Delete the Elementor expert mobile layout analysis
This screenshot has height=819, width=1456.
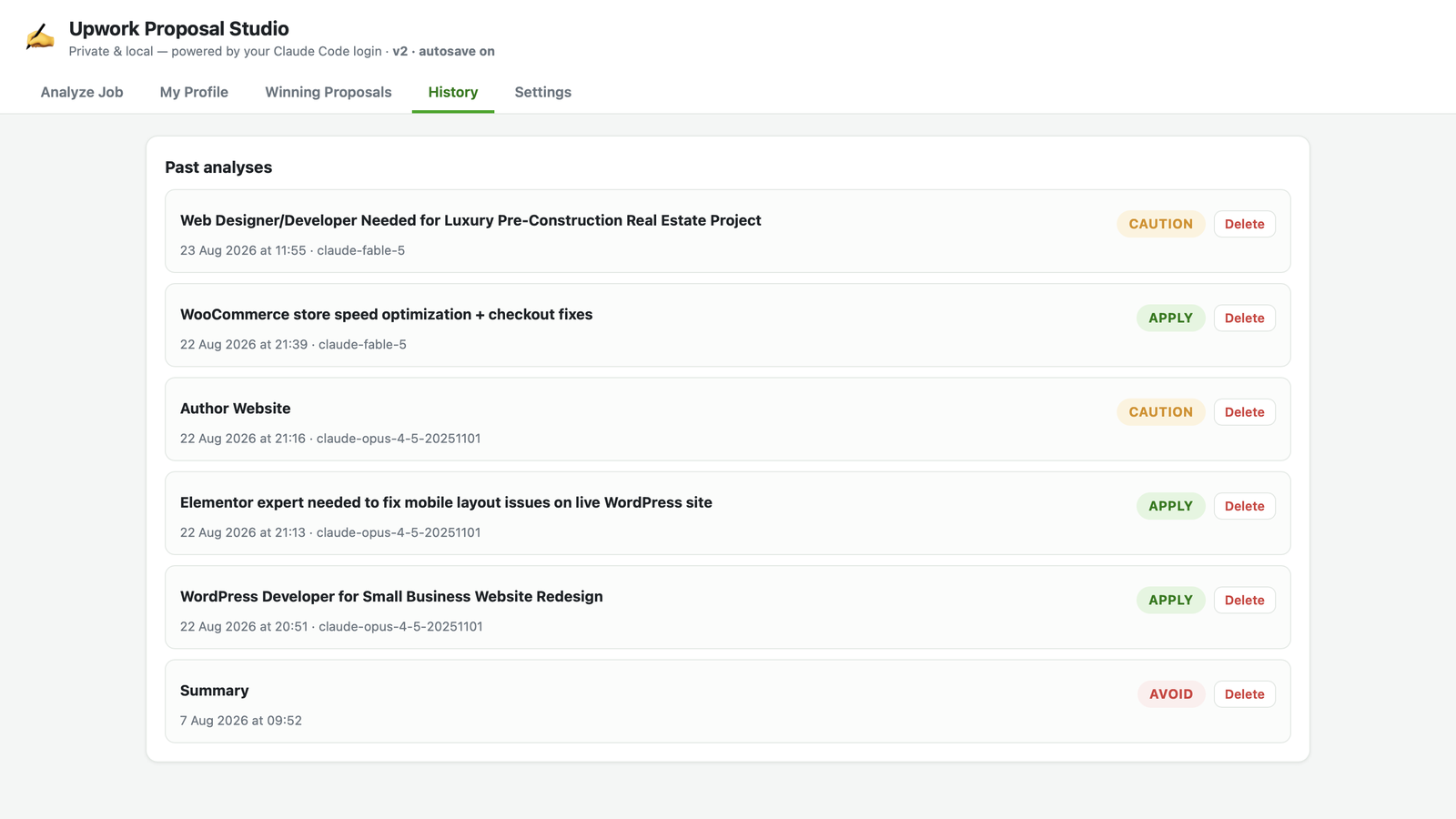[1244, 506]
